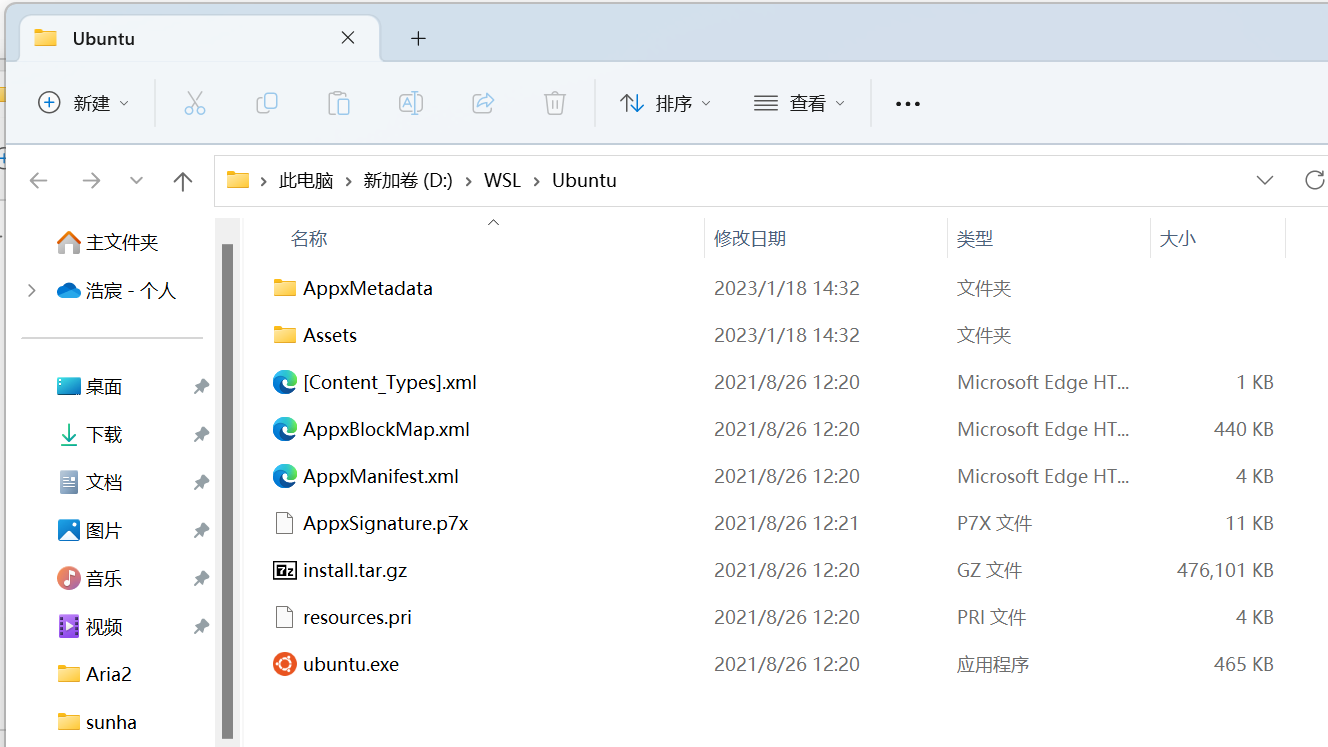
Task: Select the Ubuntu window tab
Action: tap(199, 39)
